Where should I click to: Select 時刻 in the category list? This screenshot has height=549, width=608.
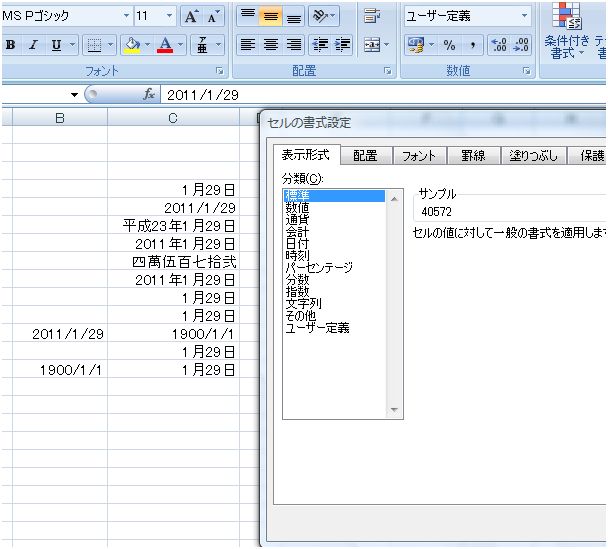point(334,256)
